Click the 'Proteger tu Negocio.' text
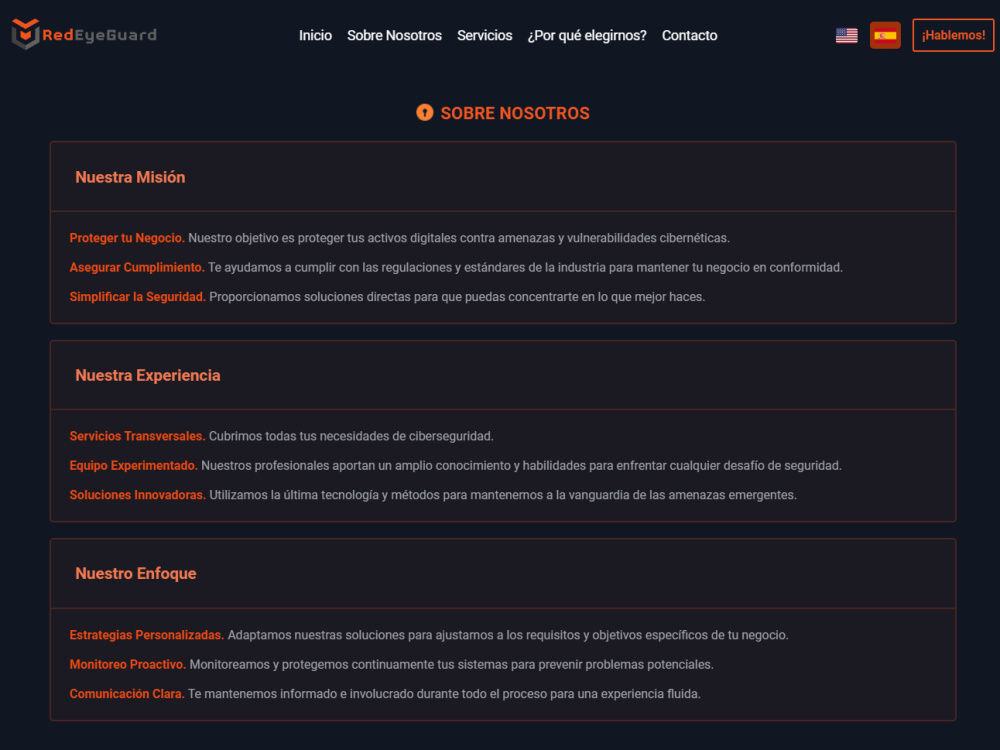The width and height of the screenshot is (1000, 750). click(127, 238)
